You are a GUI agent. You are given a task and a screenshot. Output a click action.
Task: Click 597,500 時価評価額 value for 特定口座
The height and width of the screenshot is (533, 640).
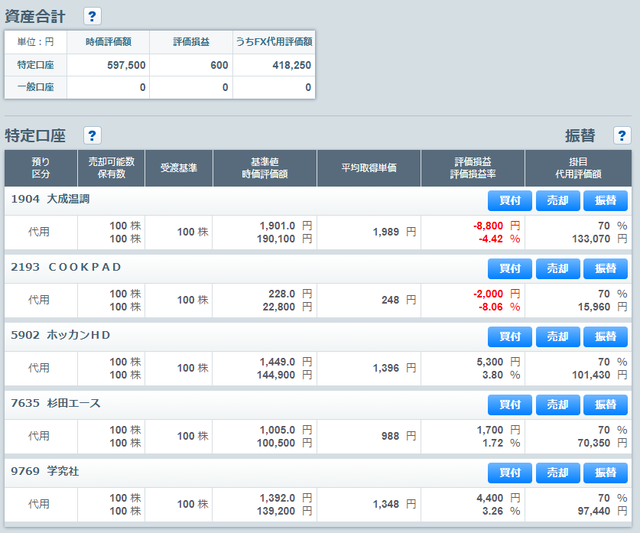(x=126, y=65)
